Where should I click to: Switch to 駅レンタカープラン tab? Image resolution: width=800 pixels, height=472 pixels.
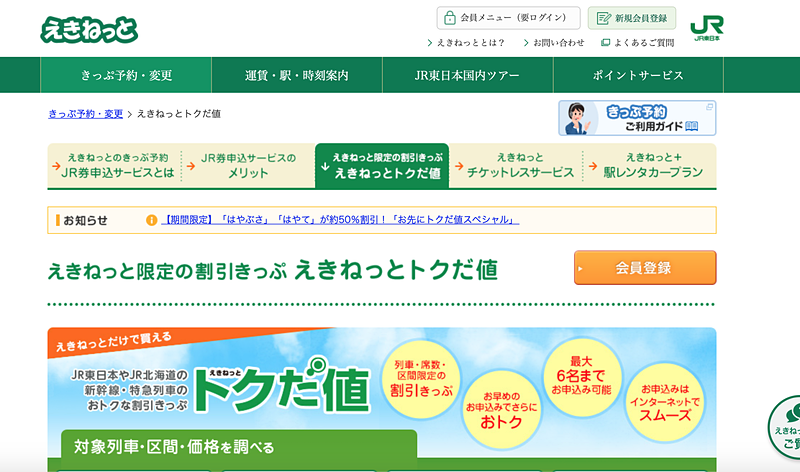[x=649, y=165]
